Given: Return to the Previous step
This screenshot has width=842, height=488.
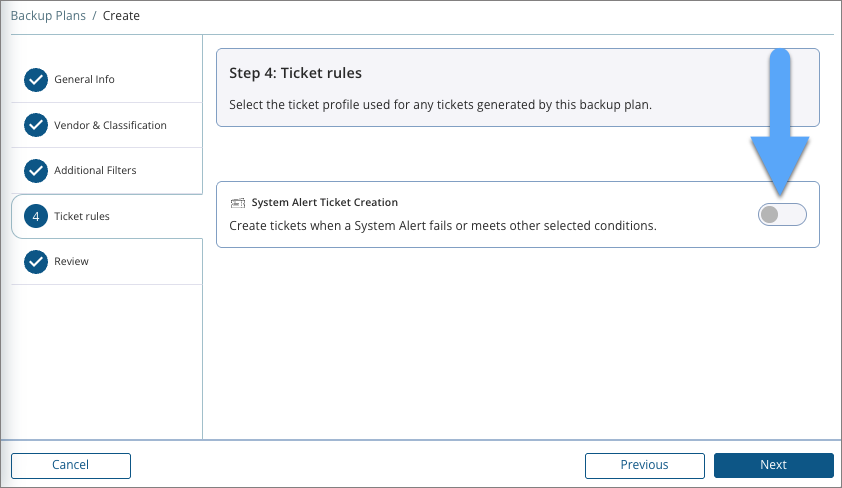Looking at the screenshot, I should tap(644, 465).
